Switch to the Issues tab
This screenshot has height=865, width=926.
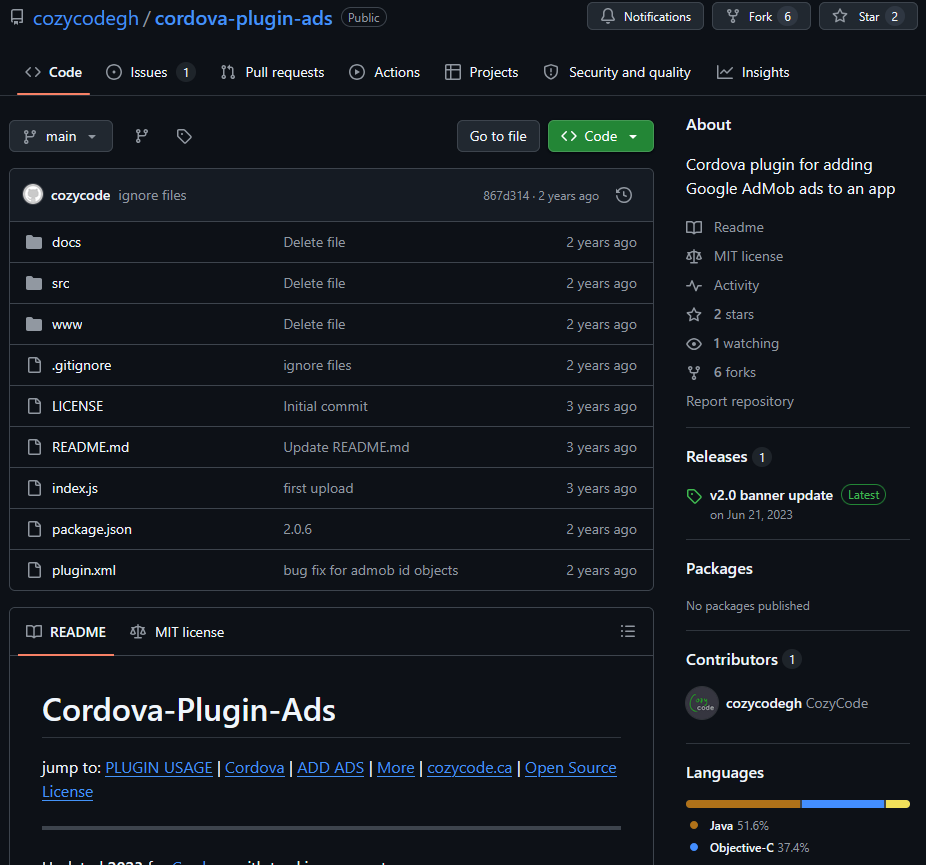coord(148,72)
